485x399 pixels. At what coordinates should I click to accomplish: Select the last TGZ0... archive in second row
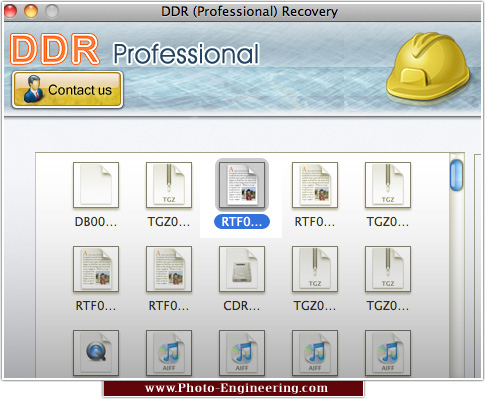pyautogui.click(x=388, y=269)
